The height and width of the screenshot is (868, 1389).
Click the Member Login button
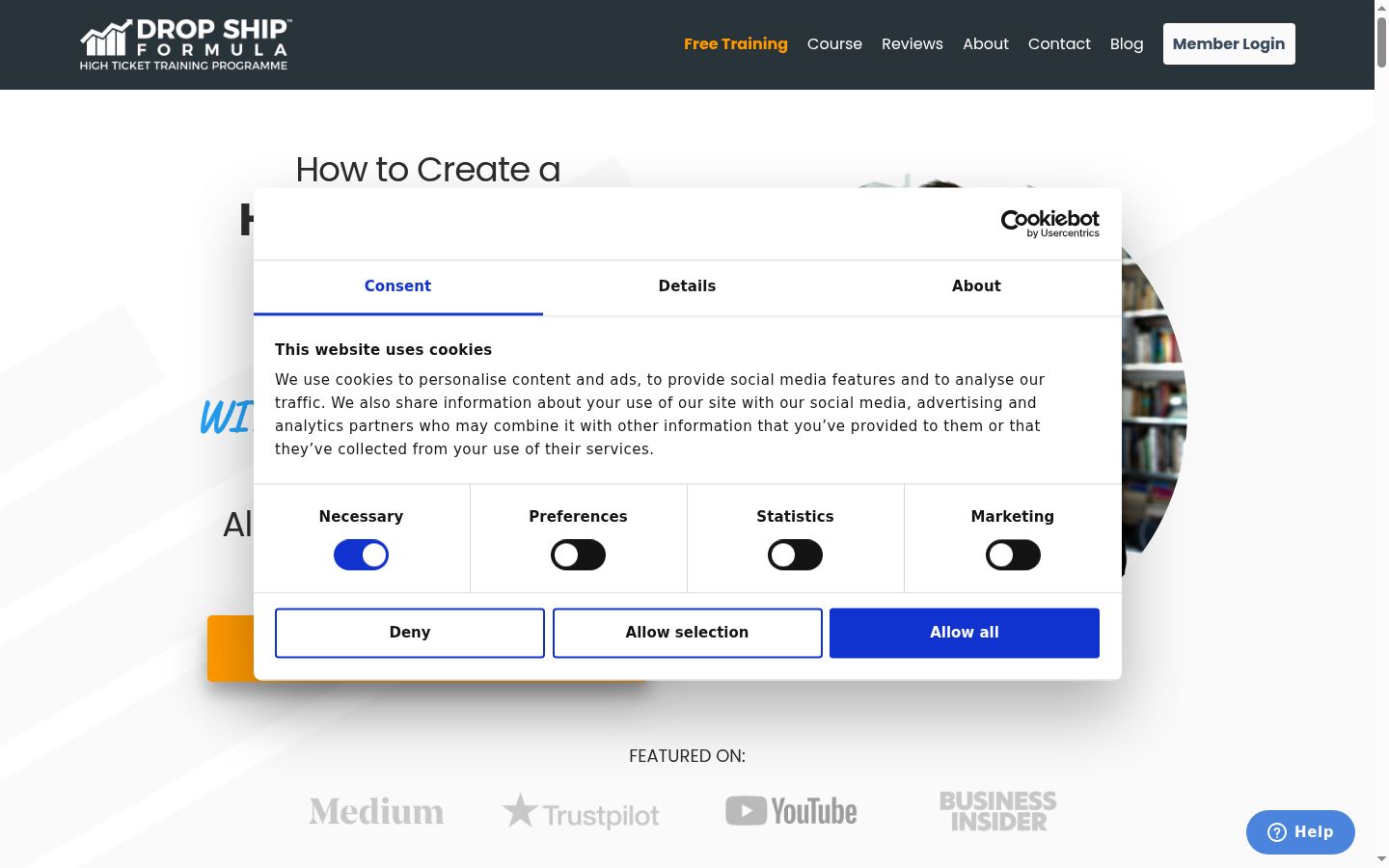tap(1229, 44)
